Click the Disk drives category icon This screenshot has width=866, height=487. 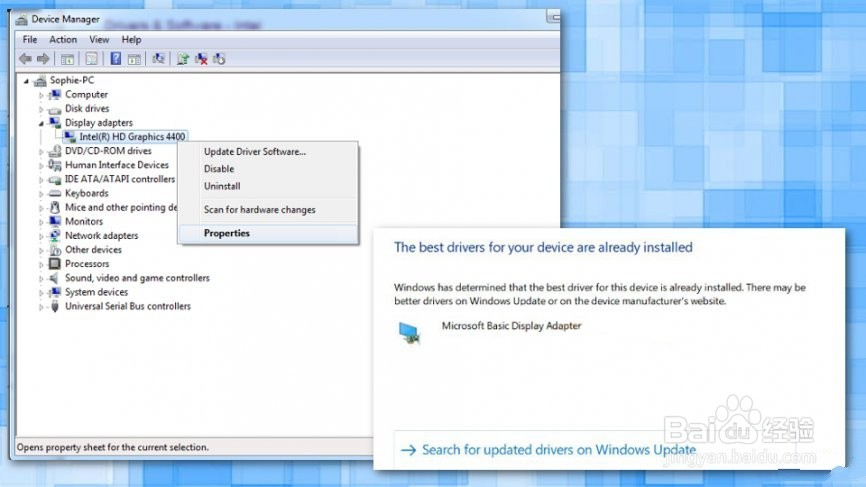coord(55,109)
